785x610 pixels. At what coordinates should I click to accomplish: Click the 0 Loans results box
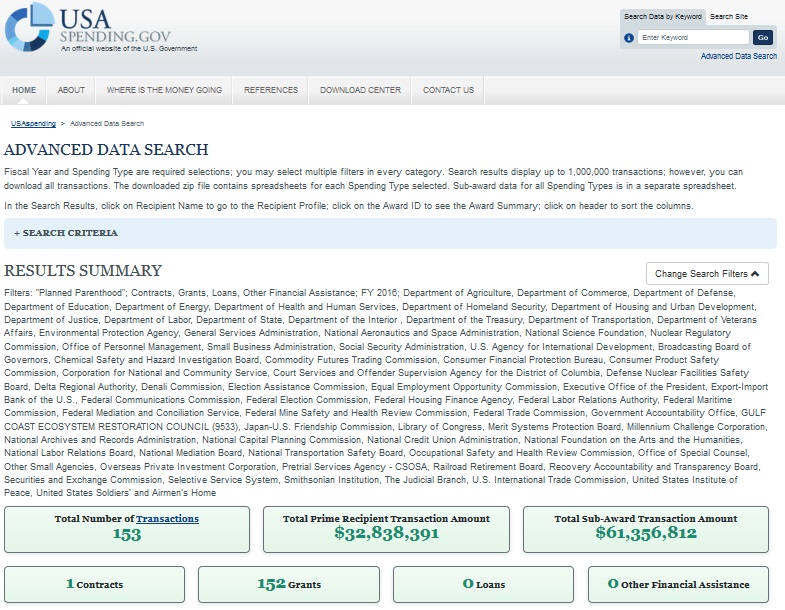pyautogui.click(x=484, y=584)
